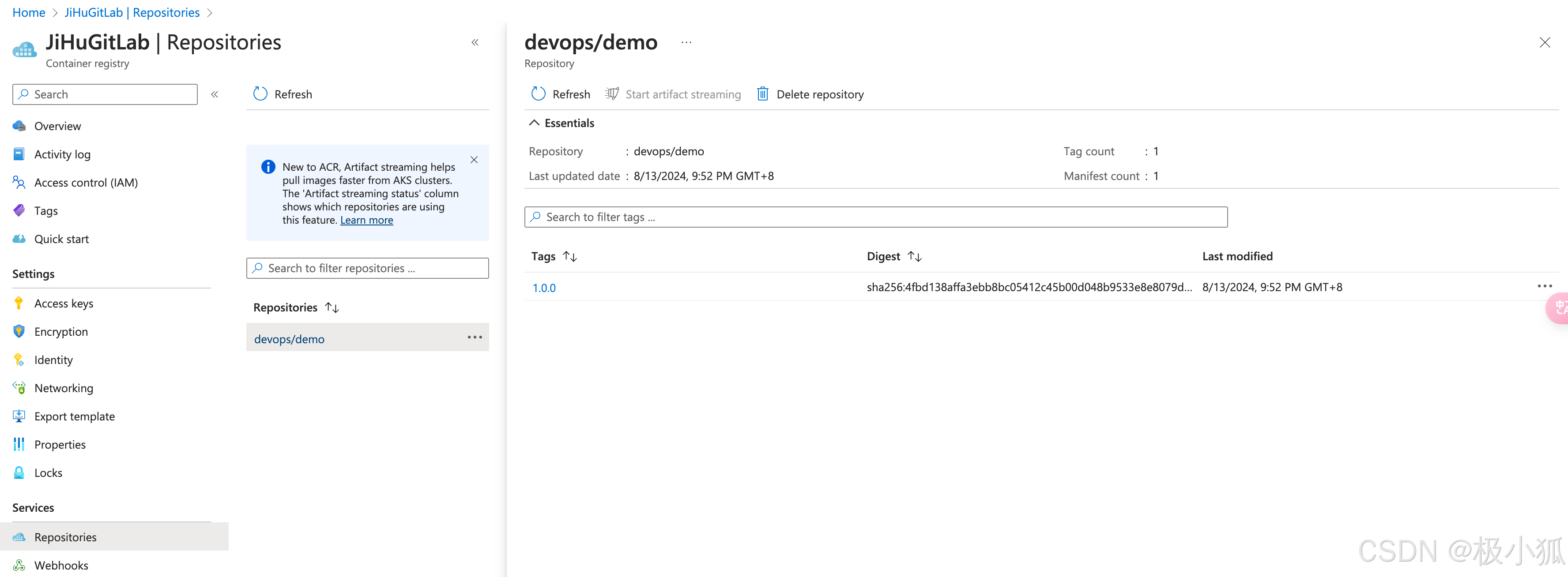The height and width of the screenshot is (577, 1568).
Task: Focus the sidebar Search field
Action: [105, 94]
